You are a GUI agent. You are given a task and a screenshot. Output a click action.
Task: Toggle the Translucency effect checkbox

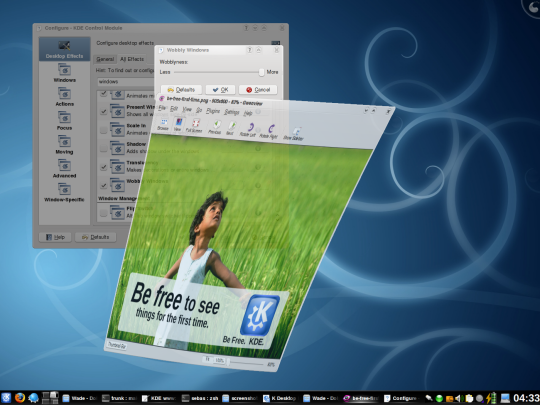103,167
